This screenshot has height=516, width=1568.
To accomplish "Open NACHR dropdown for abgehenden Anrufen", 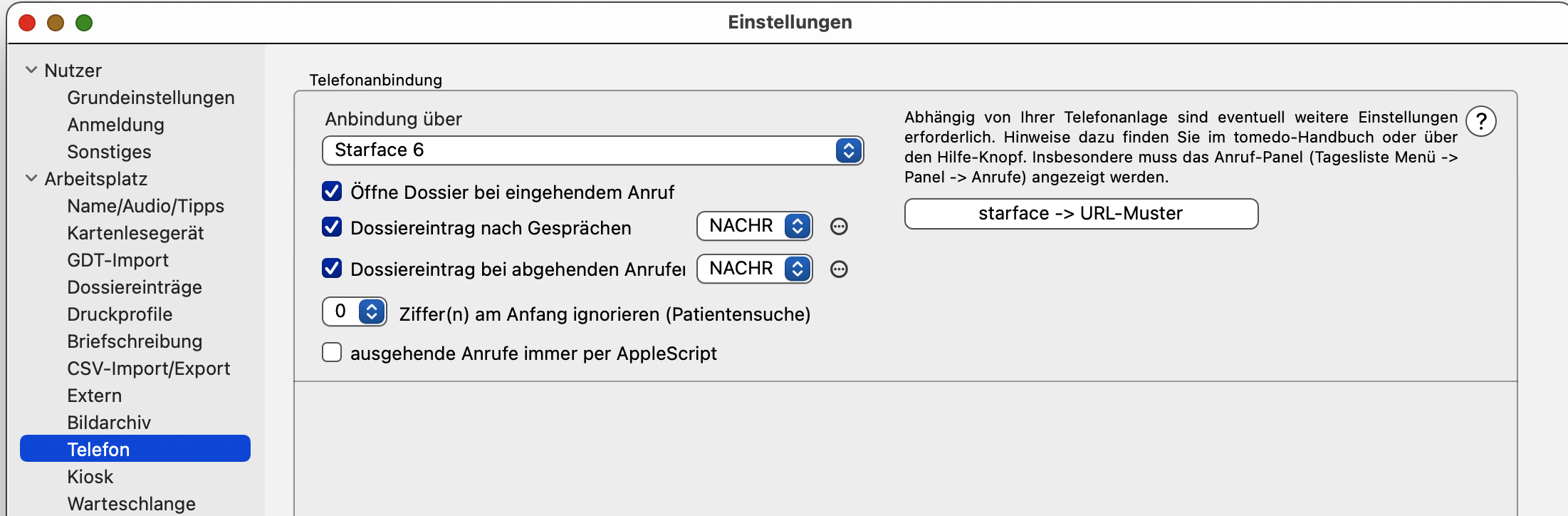I will tap(755, 269).
